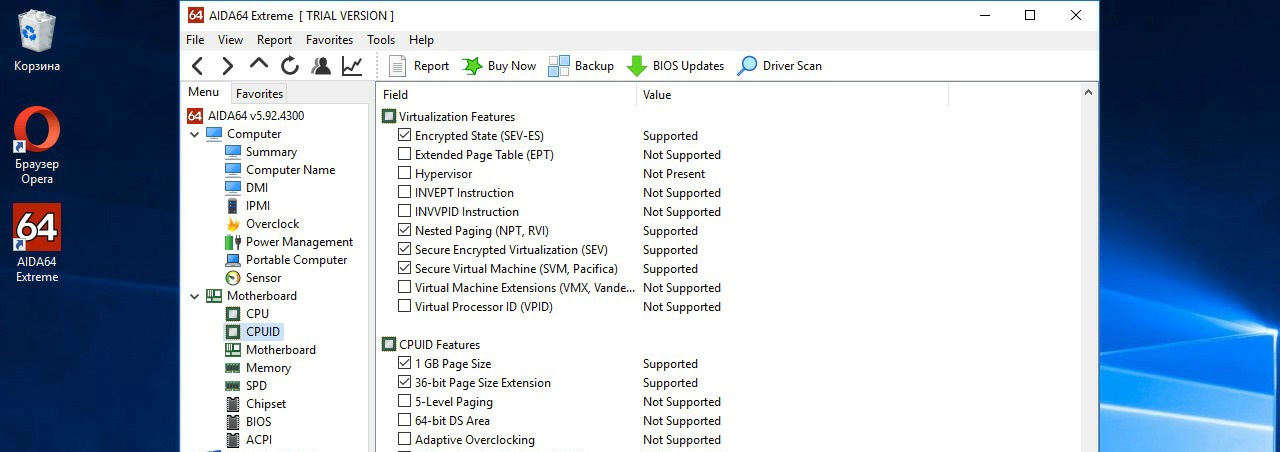The image size is (1280, 452).
Task: Go up one level with Up arrow
Action: pyautogui.click(x=259, y=65)
